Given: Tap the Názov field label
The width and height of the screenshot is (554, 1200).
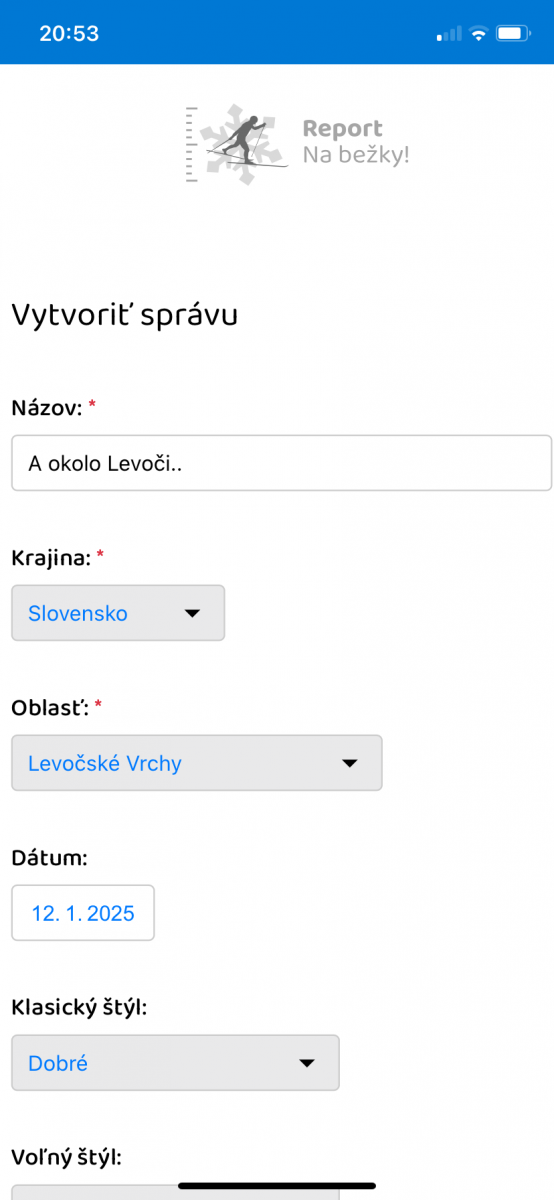Looking at the screenshot, I should coord(47,407).
